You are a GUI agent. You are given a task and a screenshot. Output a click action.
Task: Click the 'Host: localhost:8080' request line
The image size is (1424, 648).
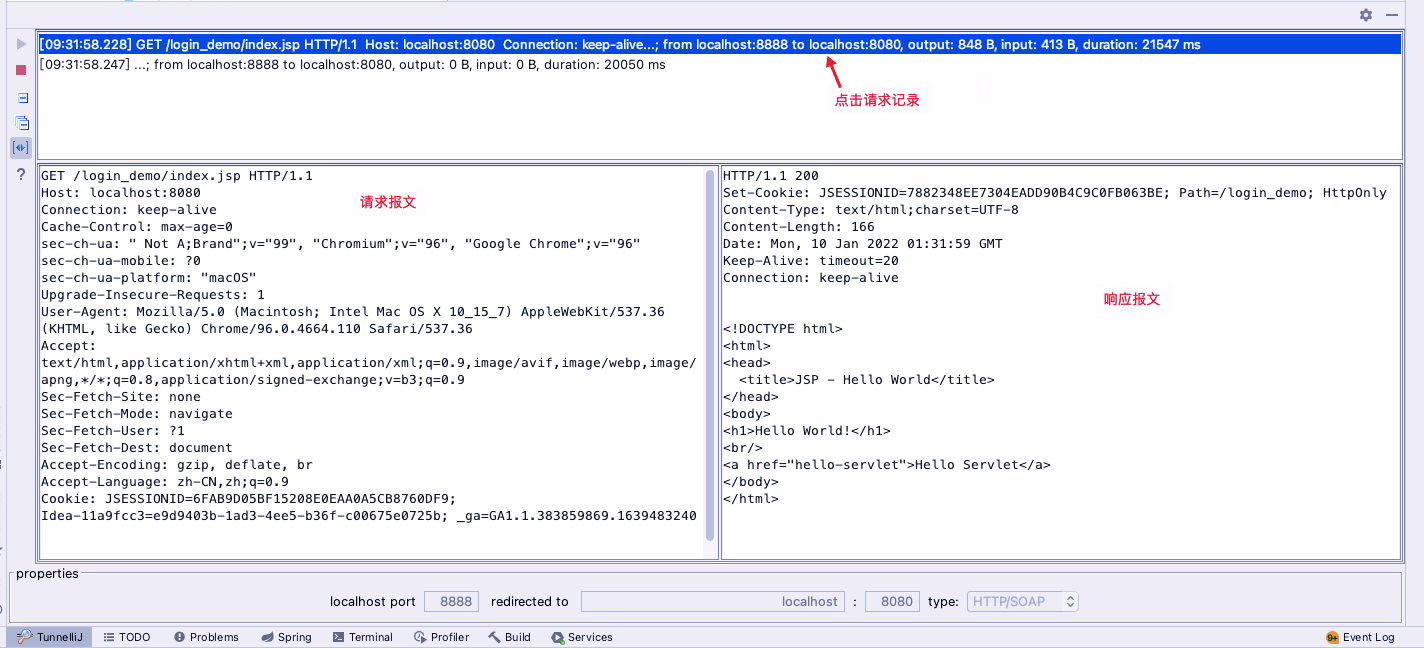pyautogui.click(x=121, y=193)
